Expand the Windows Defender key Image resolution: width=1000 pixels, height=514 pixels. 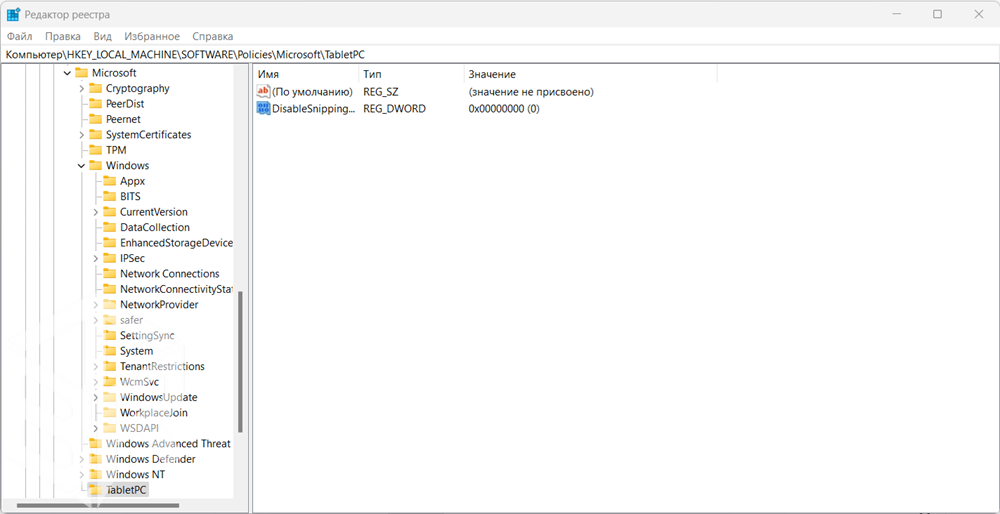pos(82,459)
